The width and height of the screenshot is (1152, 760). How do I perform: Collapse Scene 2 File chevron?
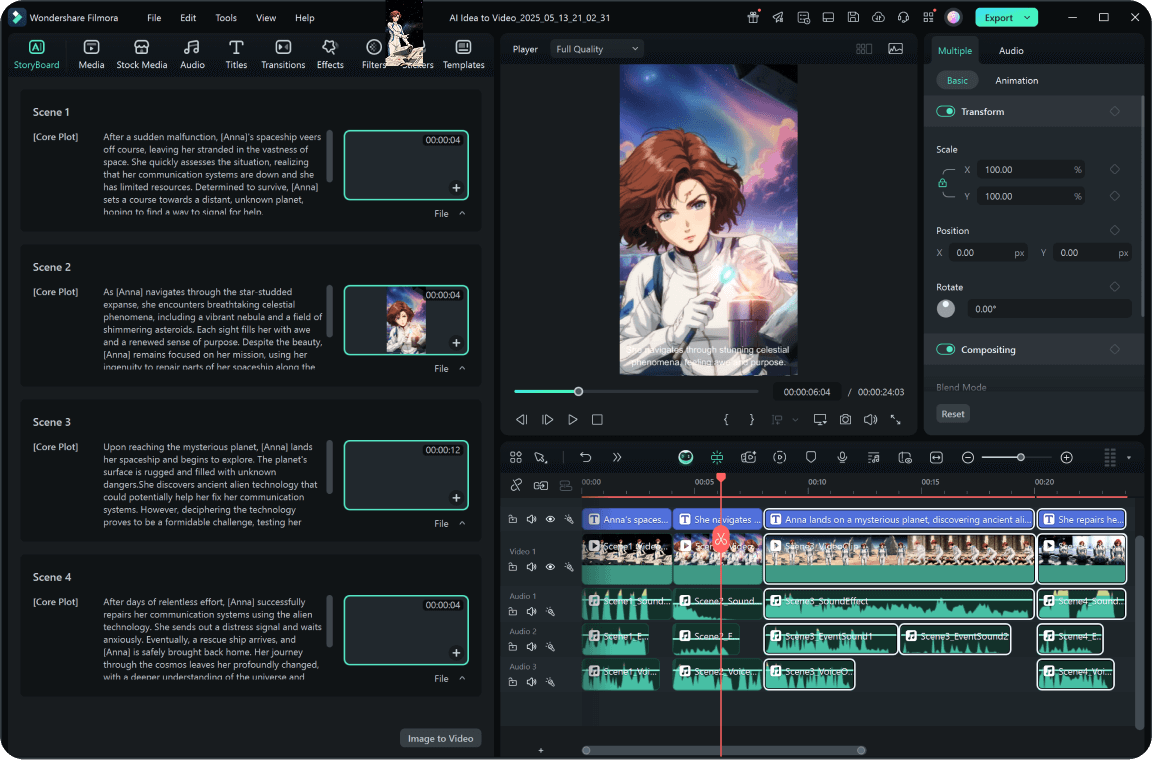pos(462,368)
